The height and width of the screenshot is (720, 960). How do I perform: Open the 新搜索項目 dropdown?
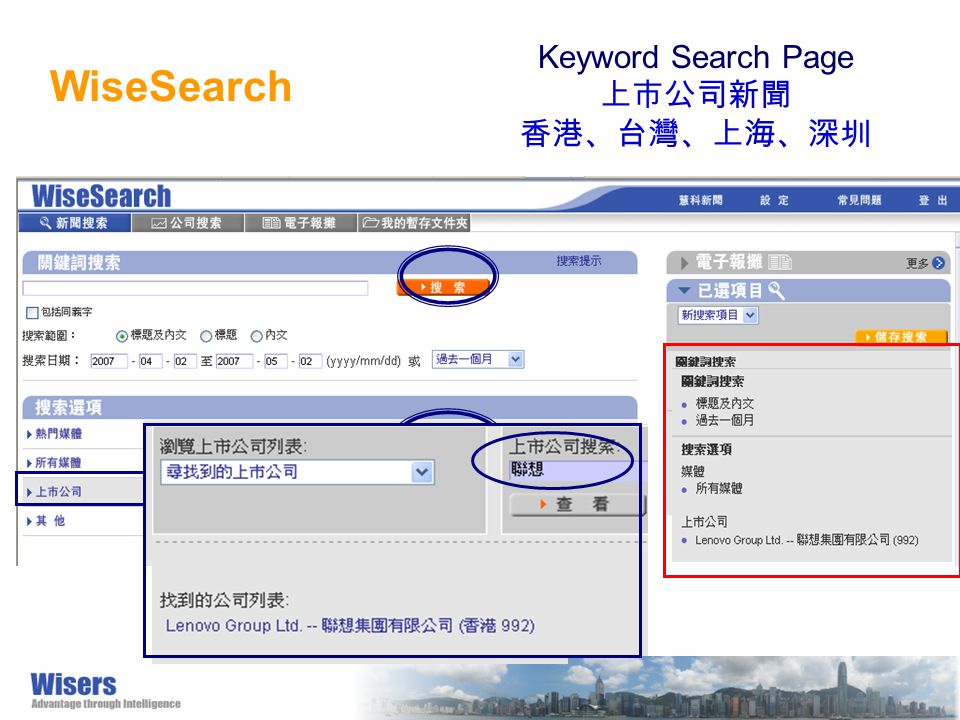click(x=719, y=315)
